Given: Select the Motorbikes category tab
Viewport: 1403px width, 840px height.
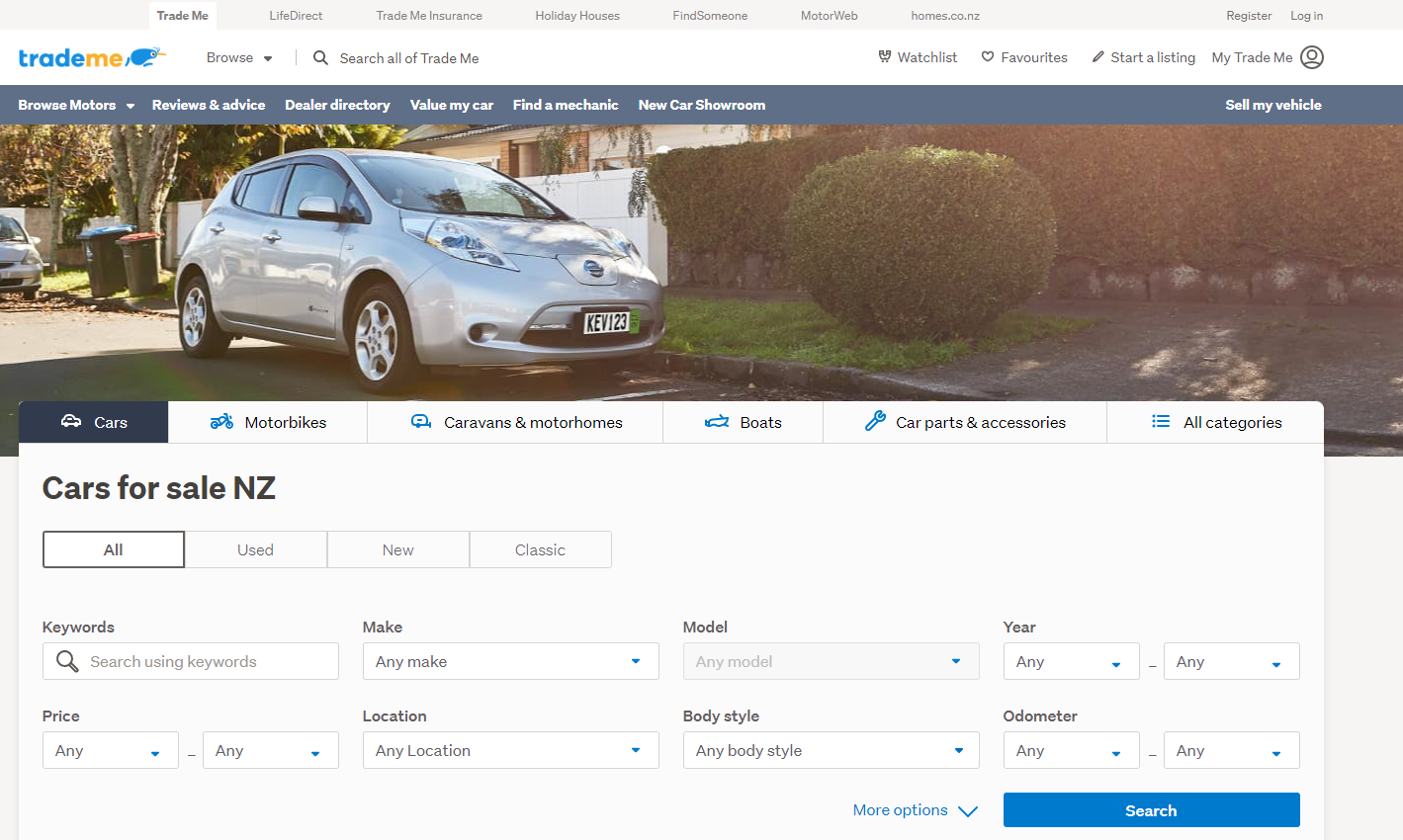Looking at the screenshot, I should click(268, 422).
